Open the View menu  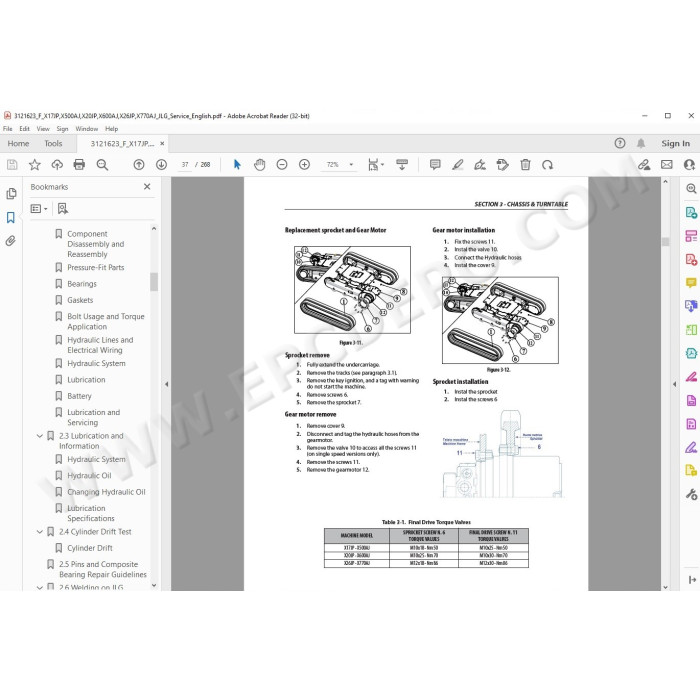point(43,129)
